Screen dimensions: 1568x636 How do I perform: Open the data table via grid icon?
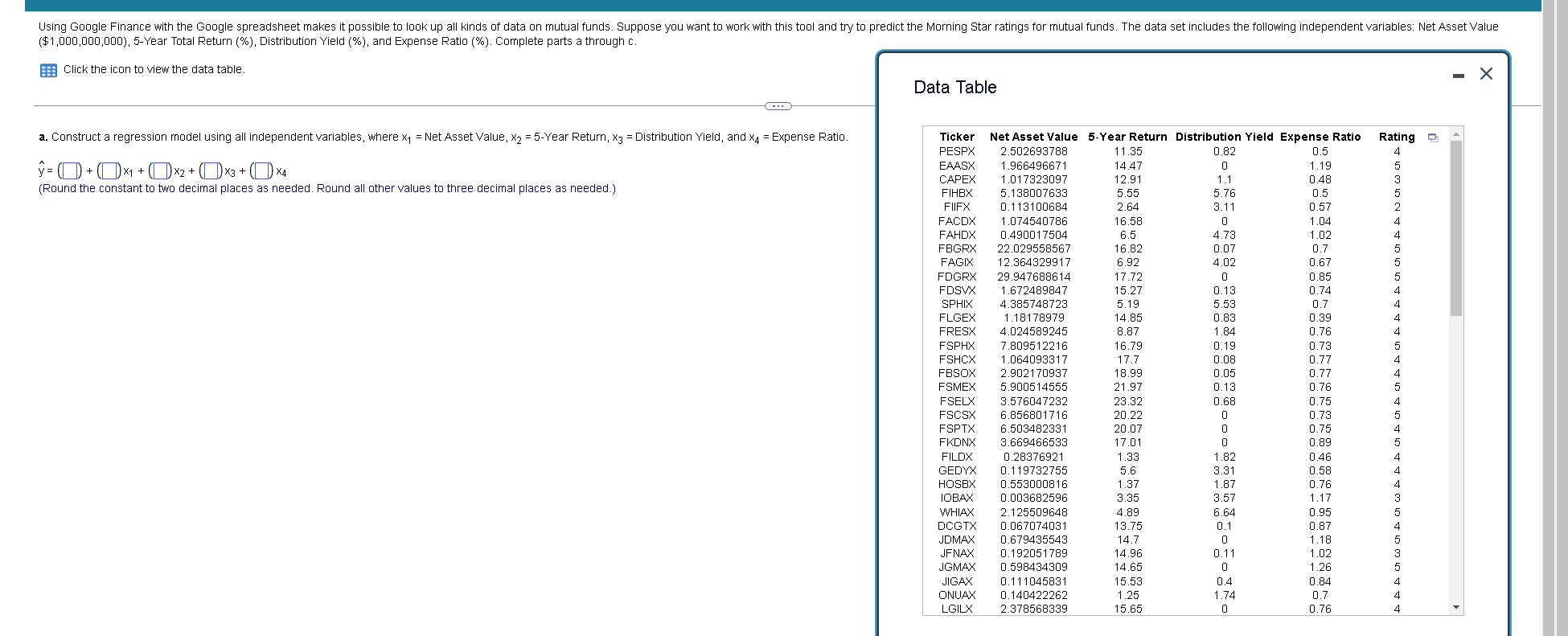pos(48,70)
